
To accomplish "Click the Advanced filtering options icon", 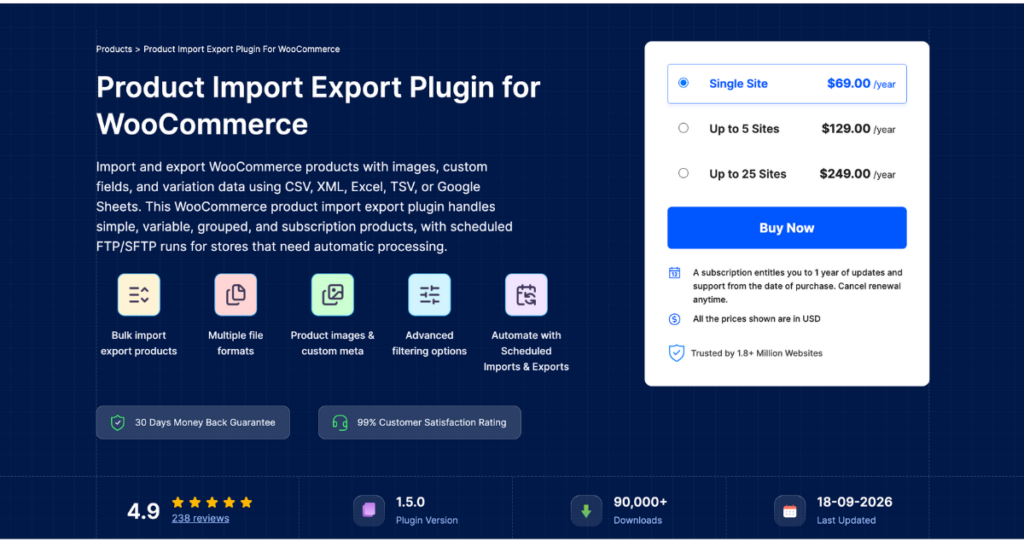I will [x=429, y=295].
